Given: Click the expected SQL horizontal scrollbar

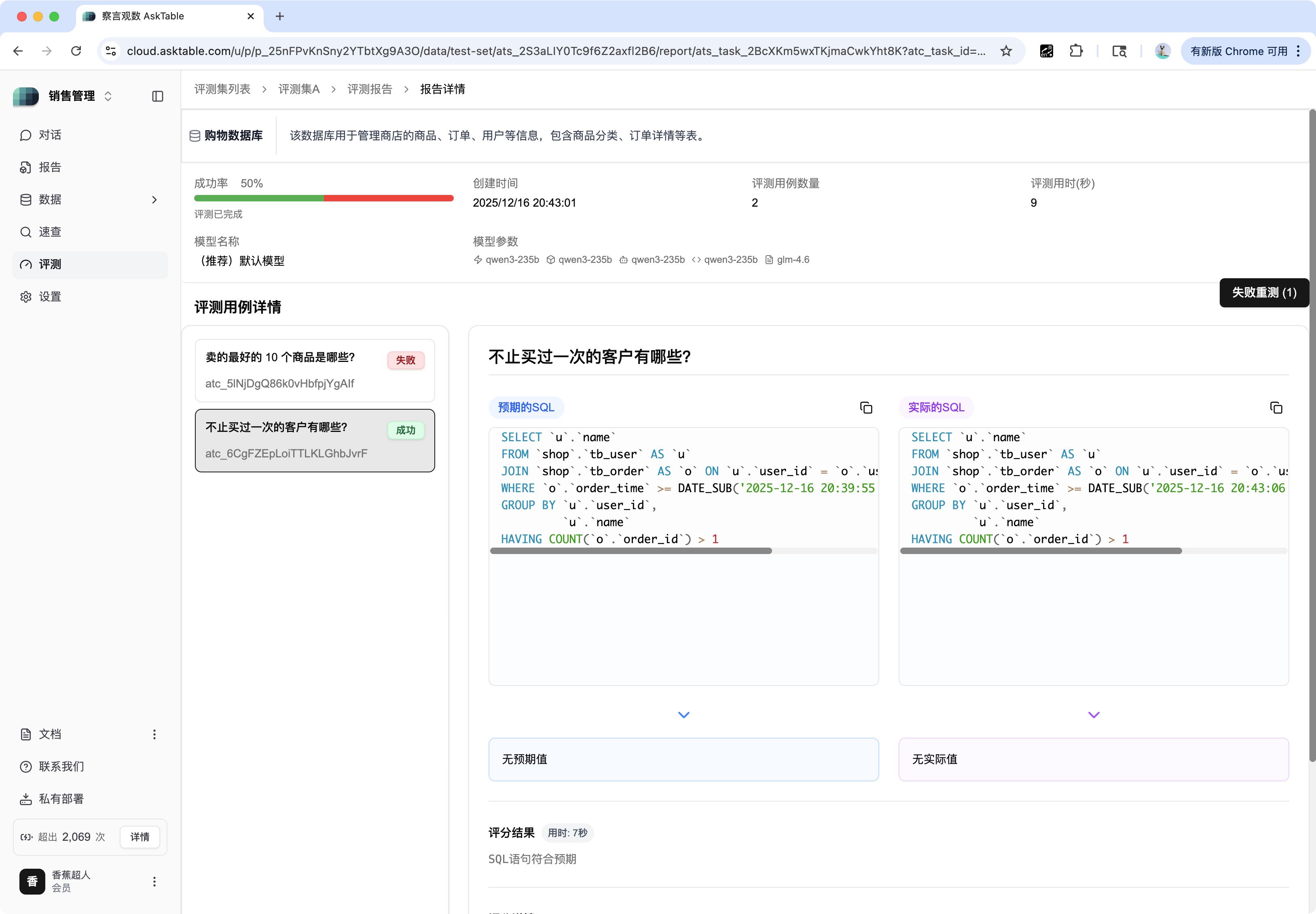Looking at the screenshot, I should (630, 551).
